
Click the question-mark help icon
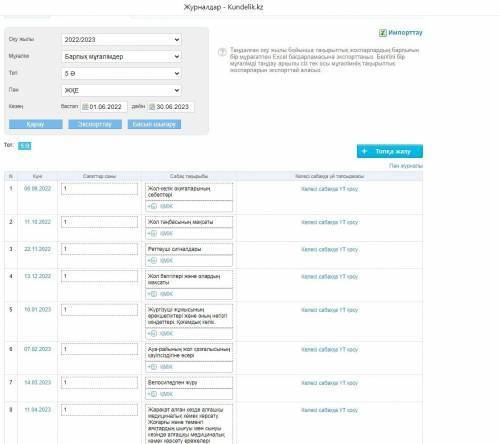[x=222, y=52]
